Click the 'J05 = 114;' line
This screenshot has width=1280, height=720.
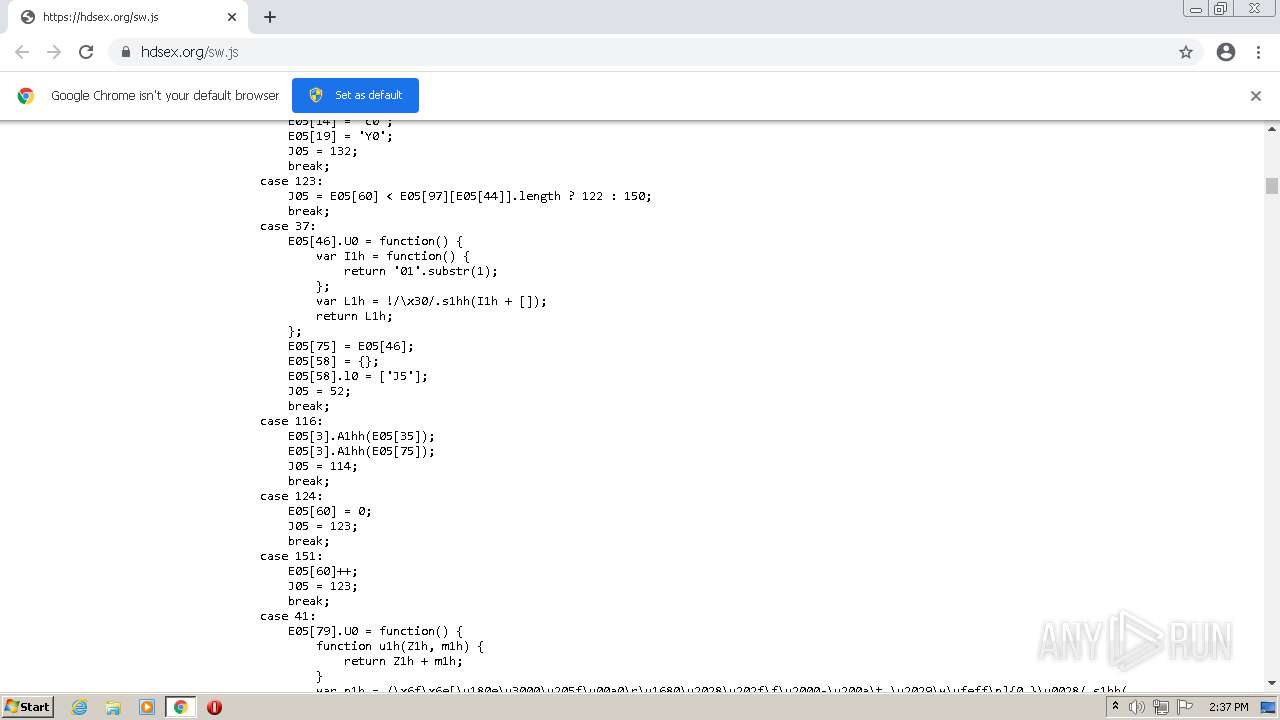click(323, 466)
